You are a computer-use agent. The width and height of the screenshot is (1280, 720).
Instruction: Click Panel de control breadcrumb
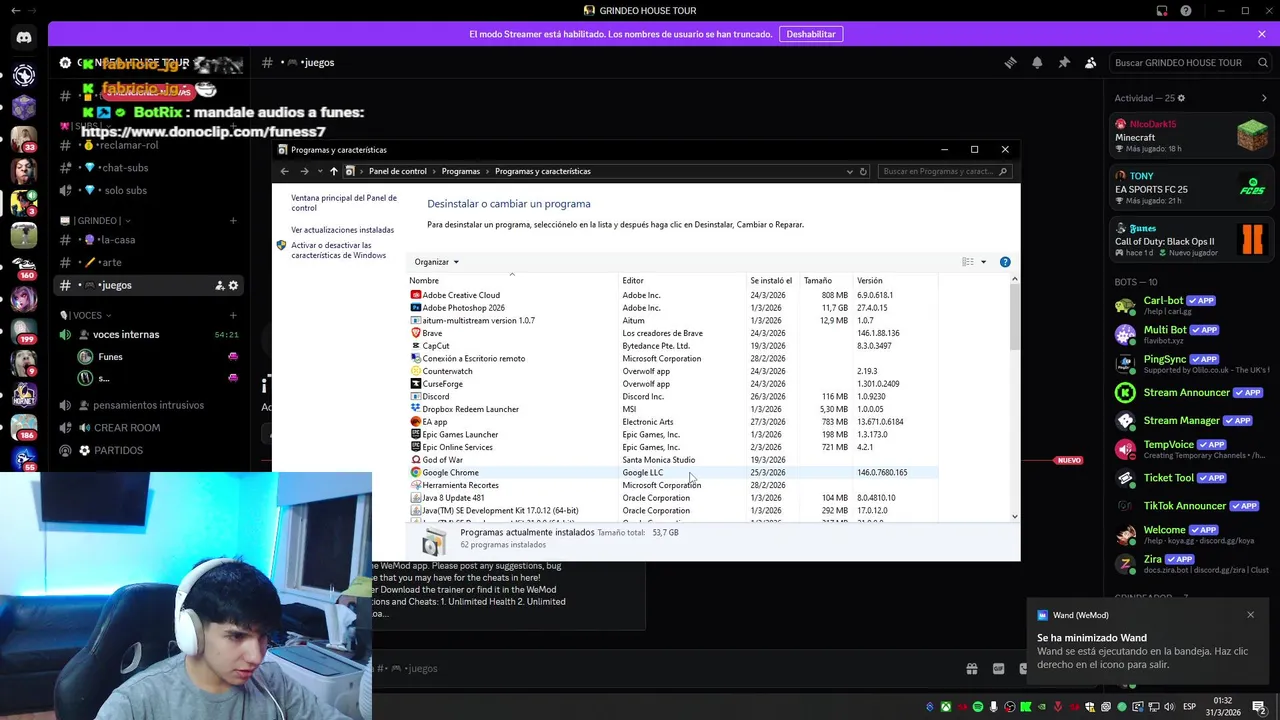[x=398, y=171]
